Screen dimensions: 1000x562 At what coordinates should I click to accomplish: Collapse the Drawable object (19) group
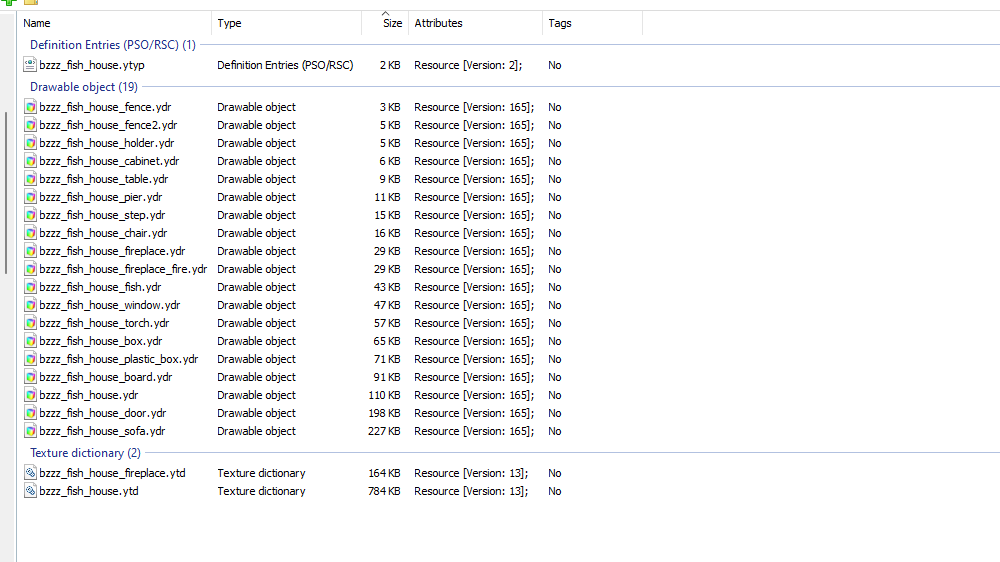pyautogui.click(x=84, y=87)
